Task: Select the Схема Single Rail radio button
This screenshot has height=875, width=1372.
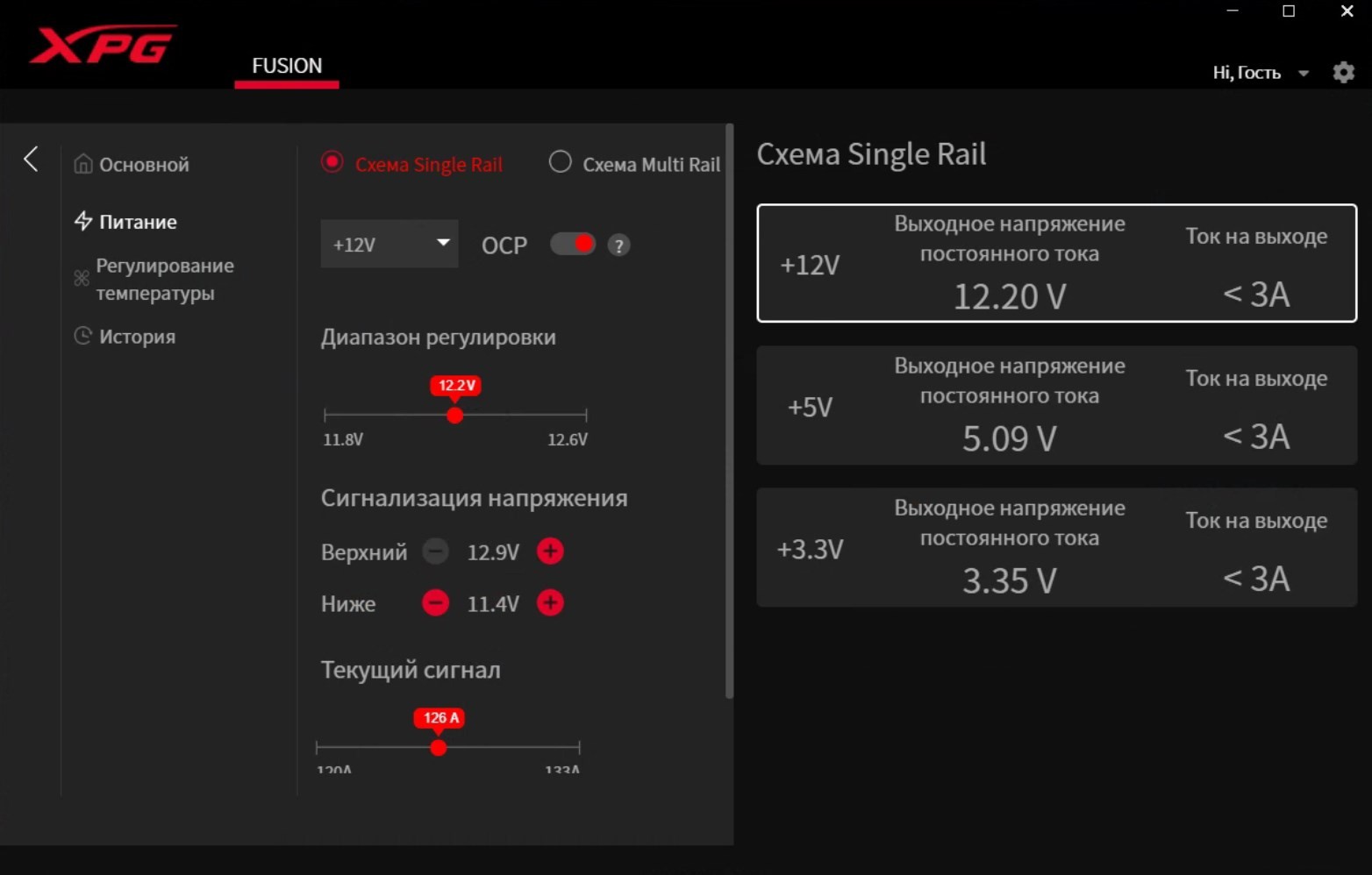Action: coord(332,162)
